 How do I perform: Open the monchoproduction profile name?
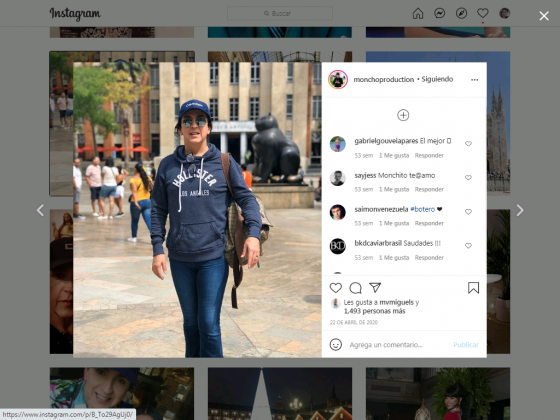coord(384,79)
